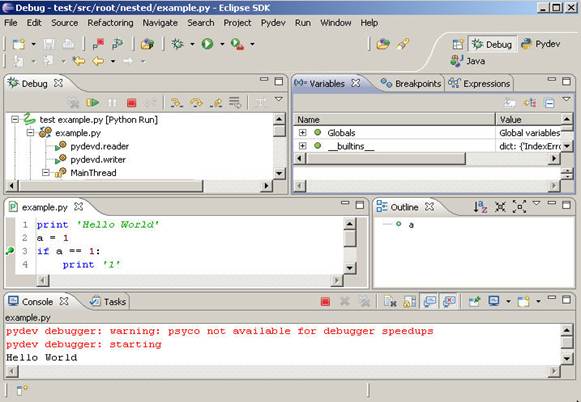Click the Debug tree scrollbar up arrow
Screen dimensions: 581x402
tap(279, 119)
